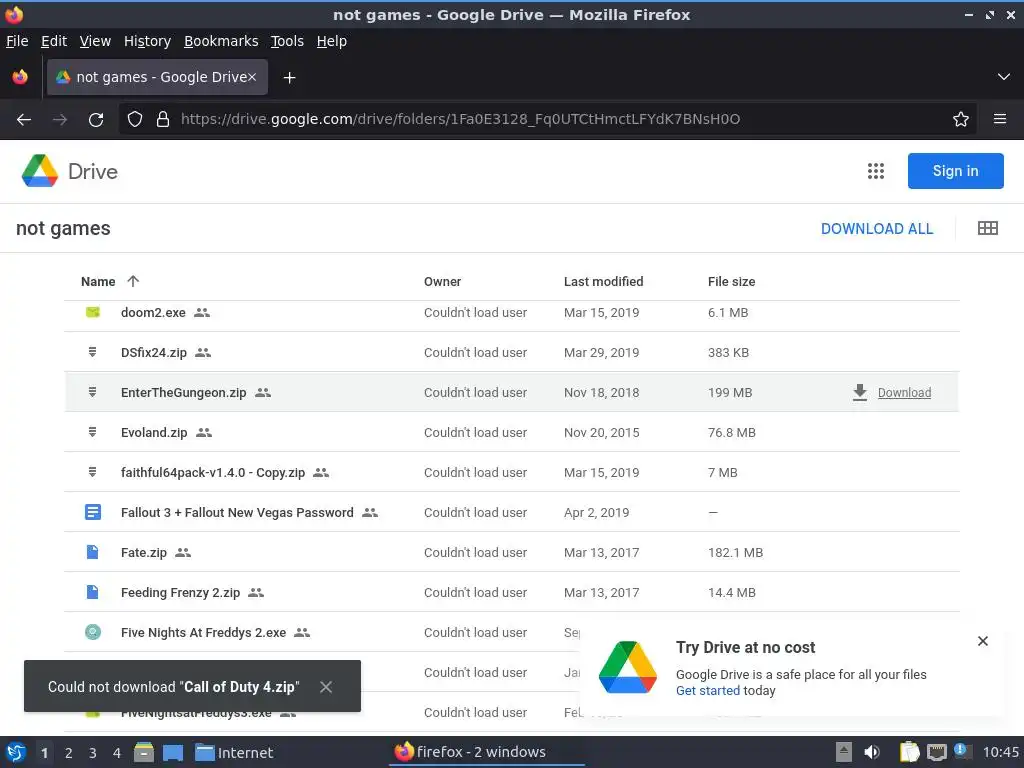Click the name sort arrow

coord(133,281)
